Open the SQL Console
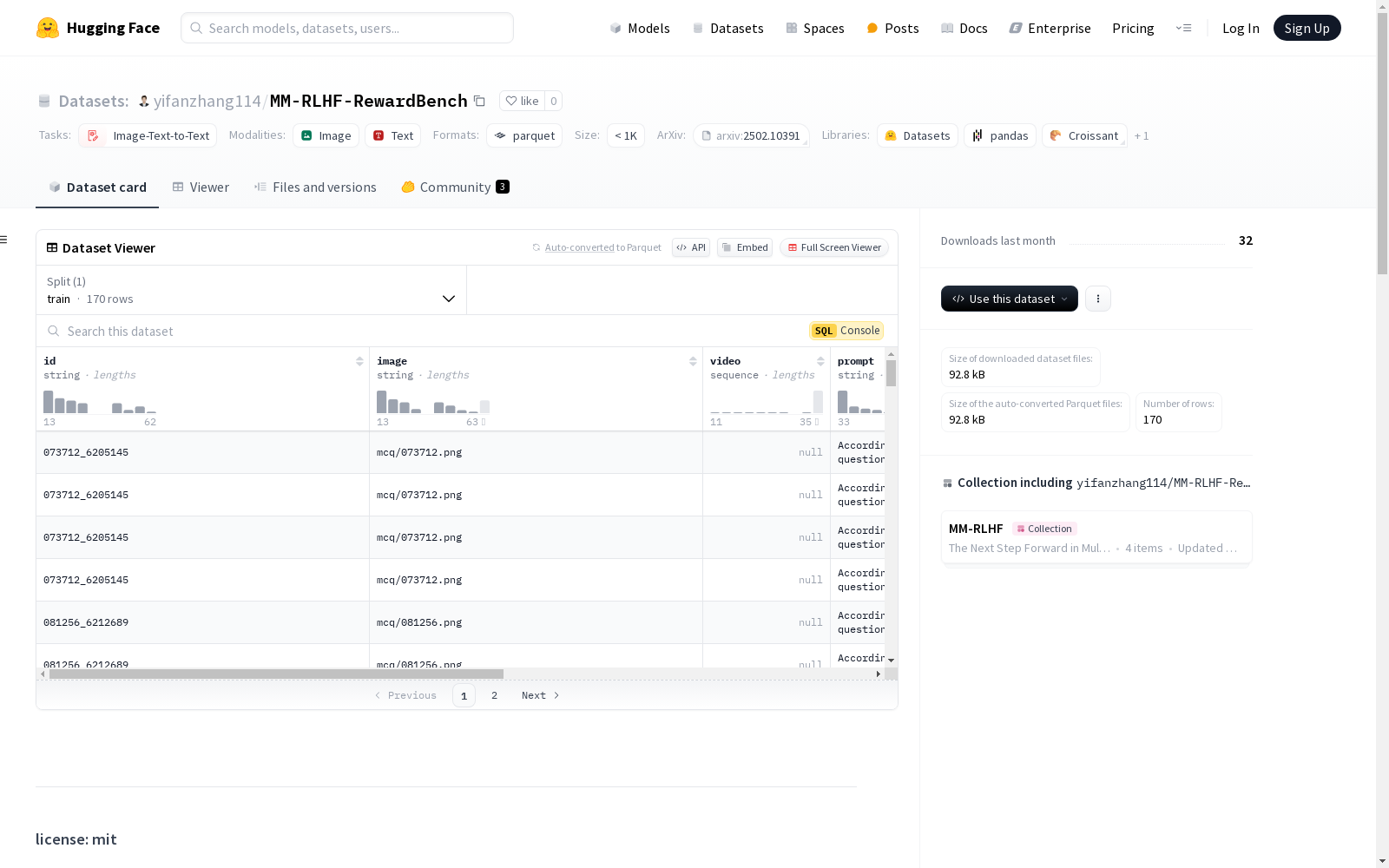Image resolution: width=1389 pixels, height=868 pixels. pos(846,331)
